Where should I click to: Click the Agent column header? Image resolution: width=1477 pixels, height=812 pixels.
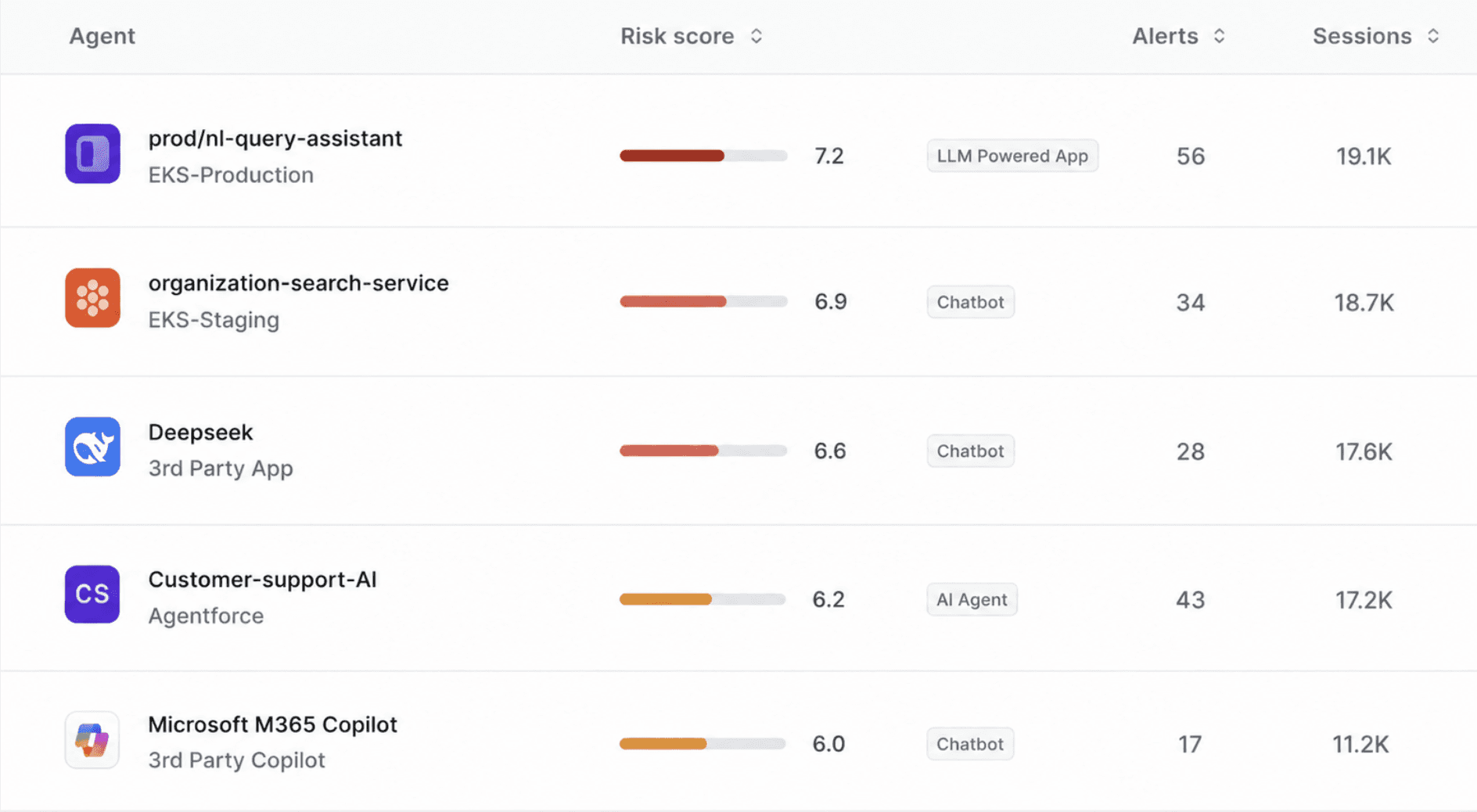tap(102, 36)
